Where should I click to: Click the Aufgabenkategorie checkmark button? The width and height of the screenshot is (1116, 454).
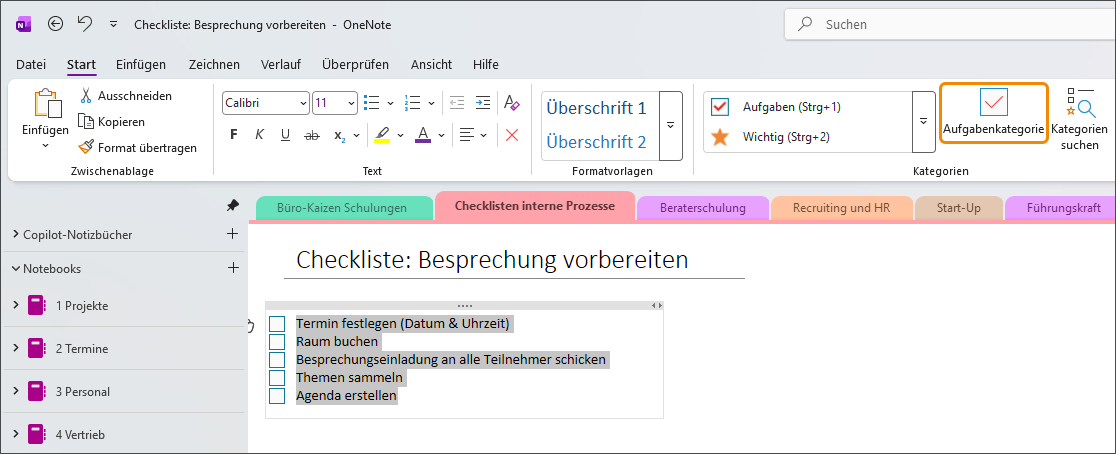pyautogui.click(x=993, y=112)
